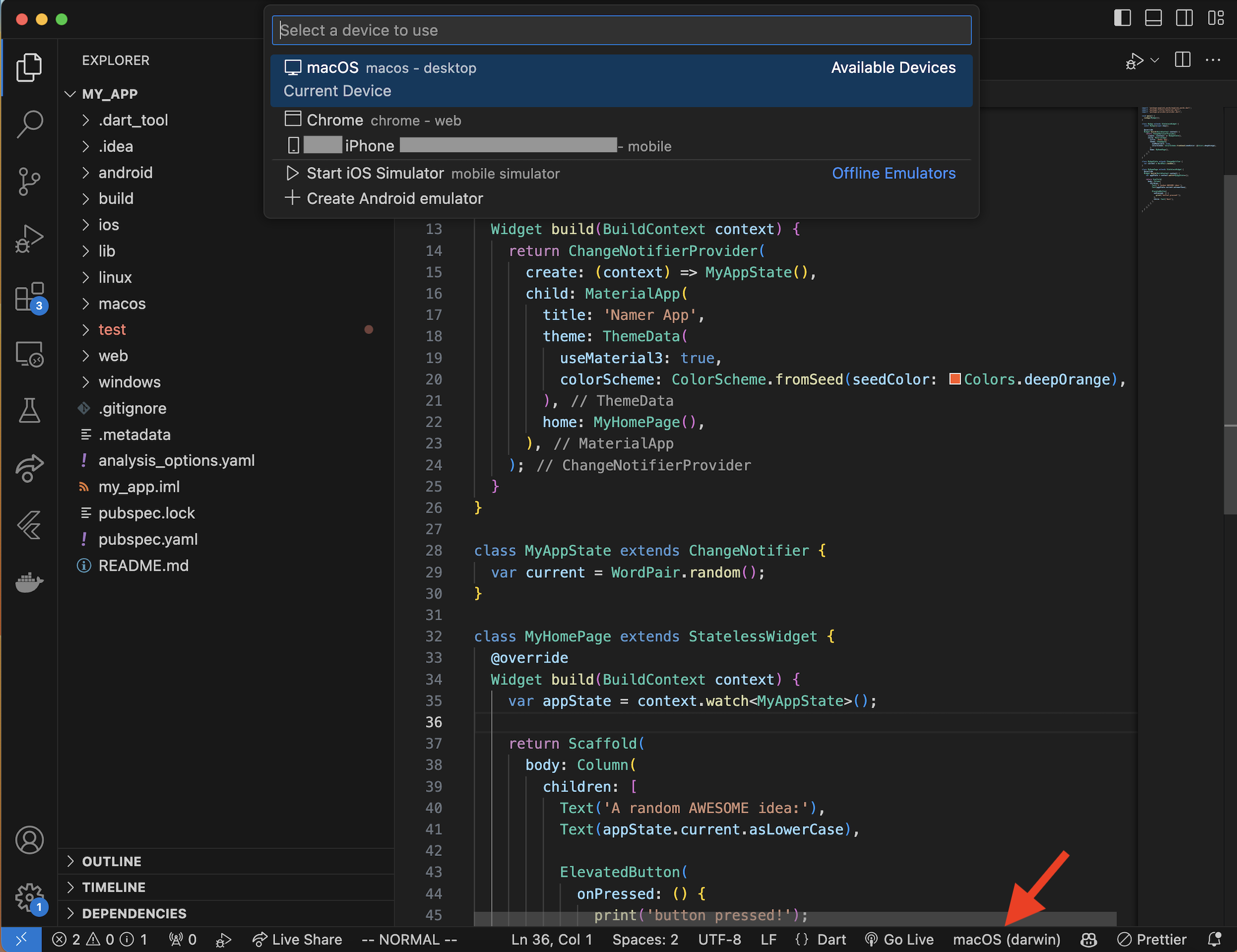This screenshot has width=1237, height=952.
Task: Open the Search view in the activity bar
Action: tap(29, 124)
